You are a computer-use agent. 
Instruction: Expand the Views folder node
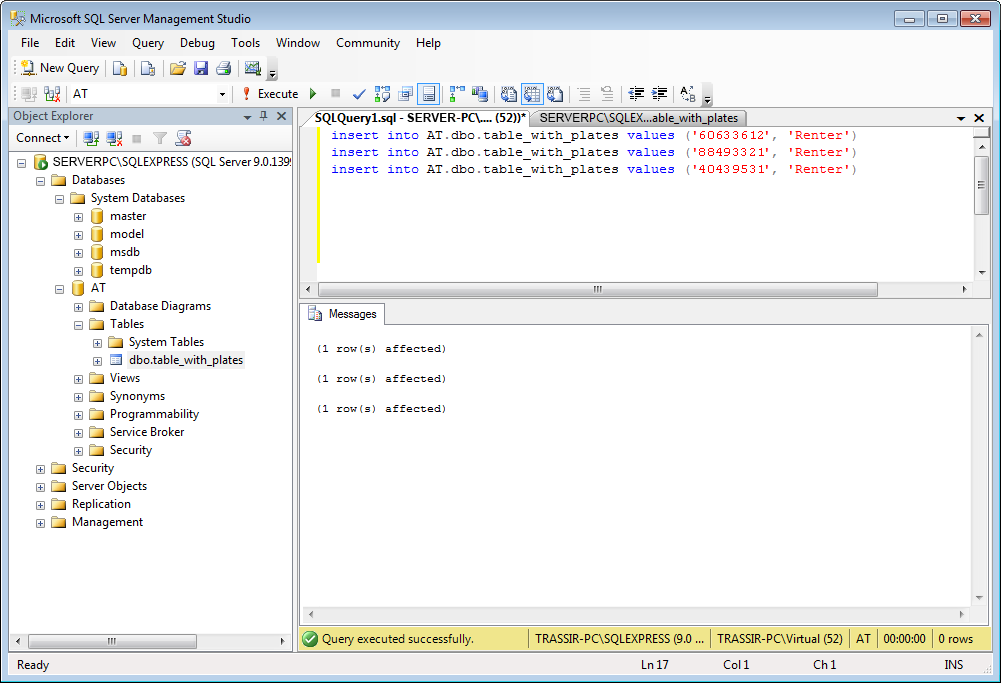[78, 378]
